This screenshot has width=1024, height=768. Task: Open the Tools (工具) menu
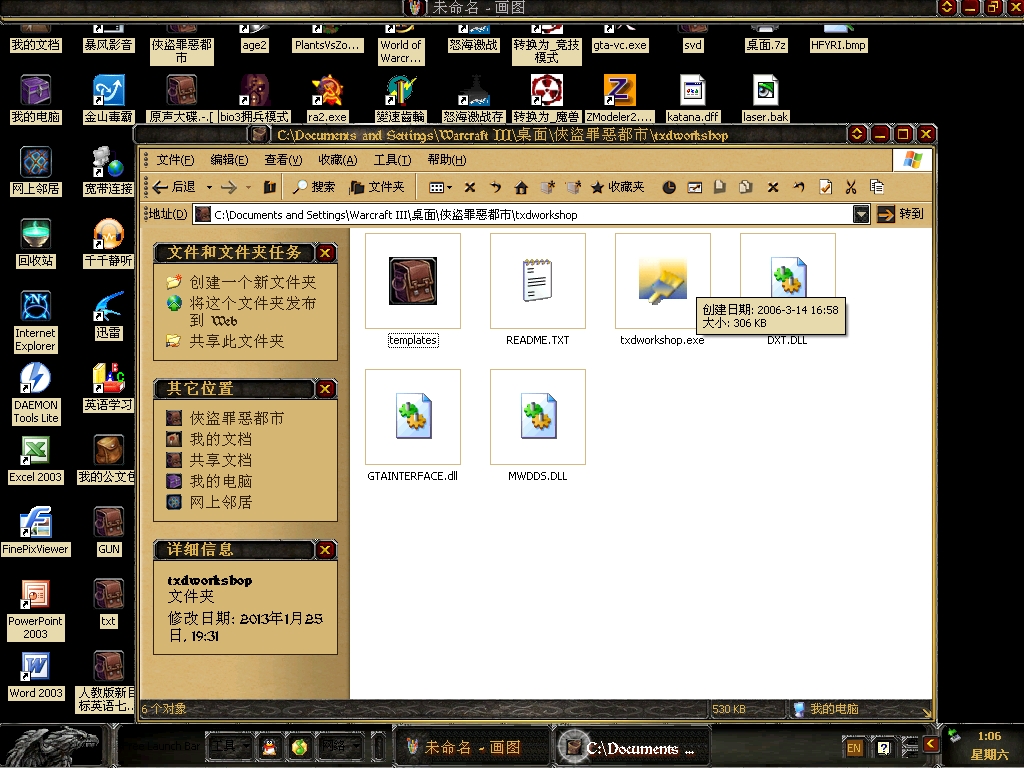(x=392, y=160)
